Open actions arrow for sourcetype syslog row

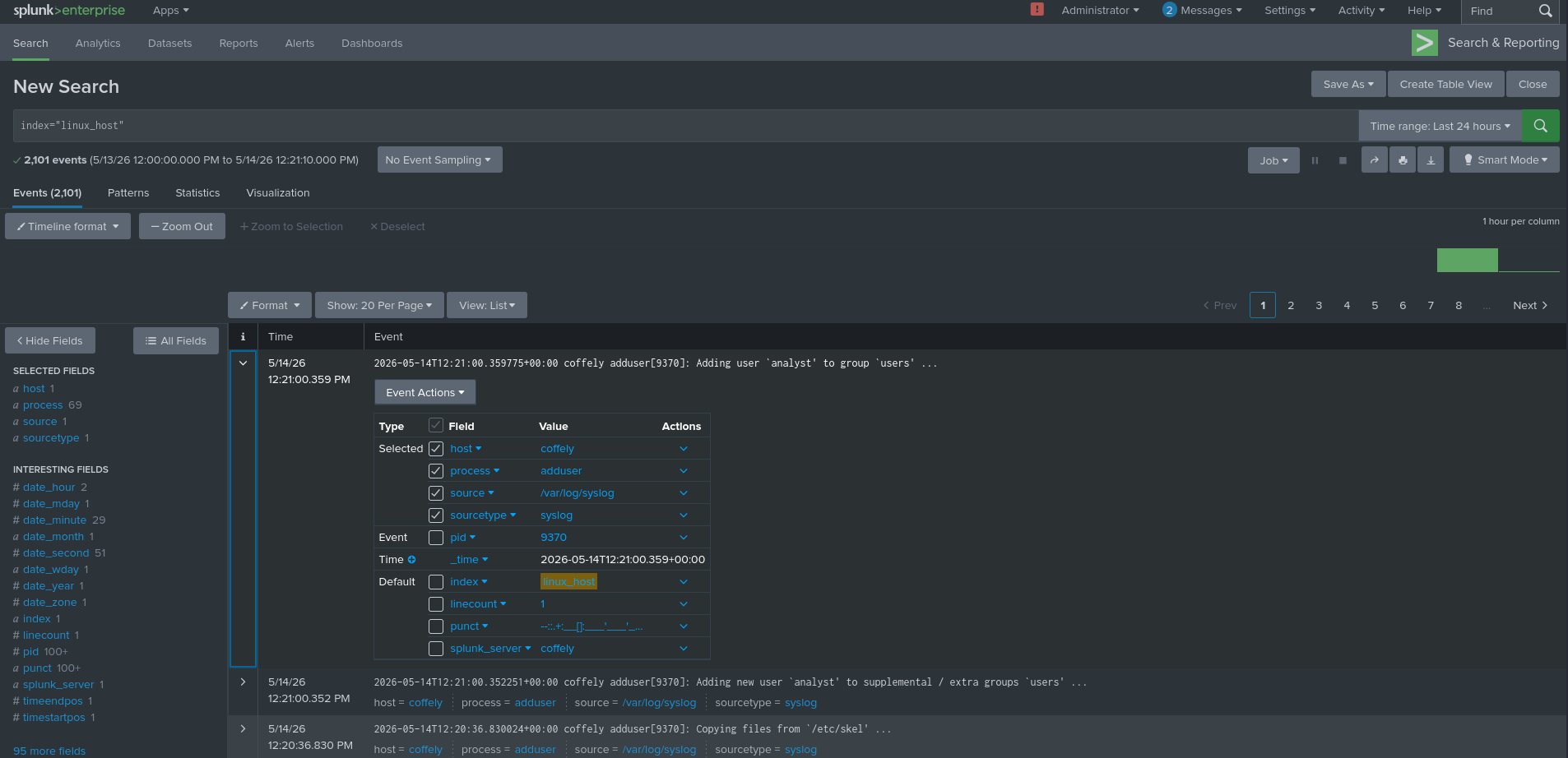[684, 515]
